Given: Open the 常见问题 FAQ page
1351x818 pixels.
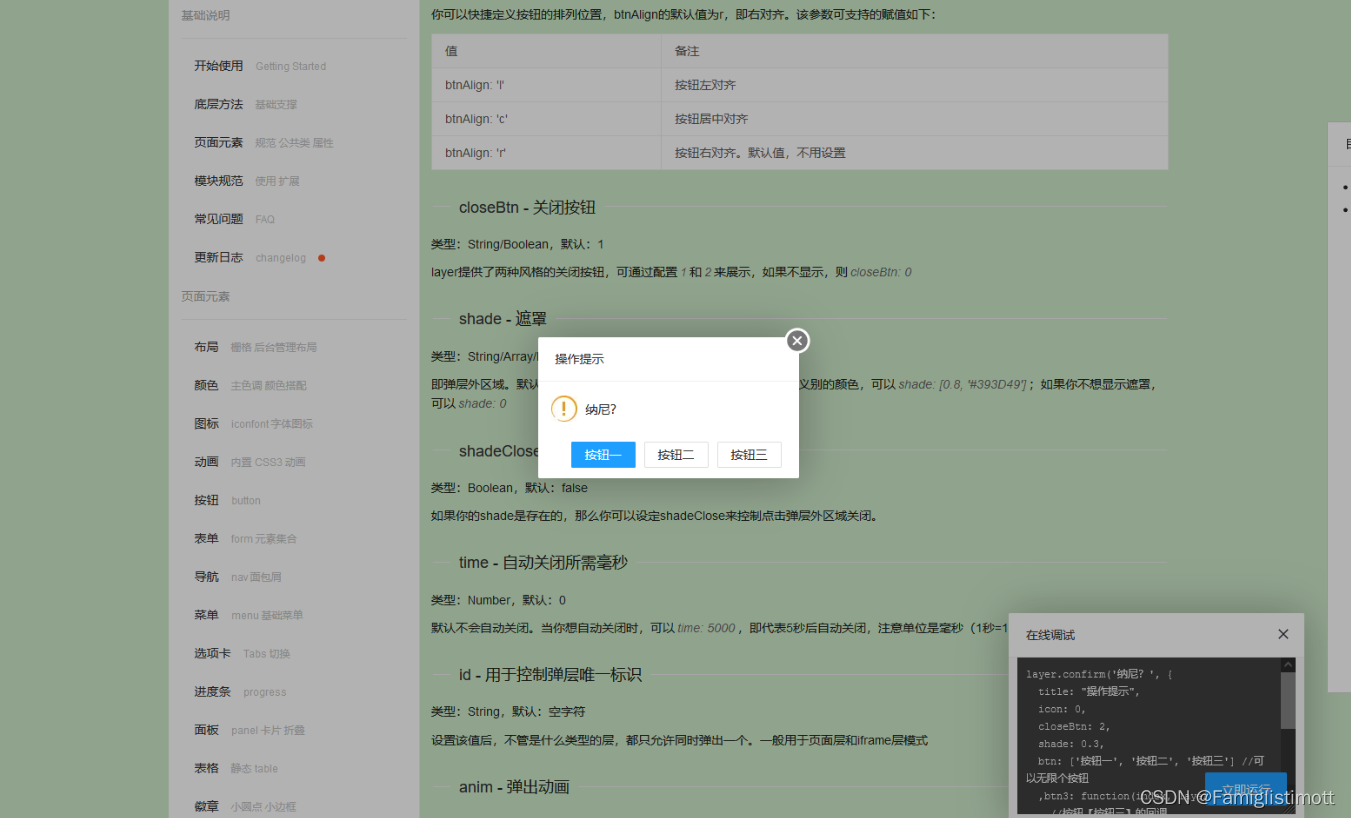Looking at the screenshot, I should pyautogui.click(x=219, y=218).
